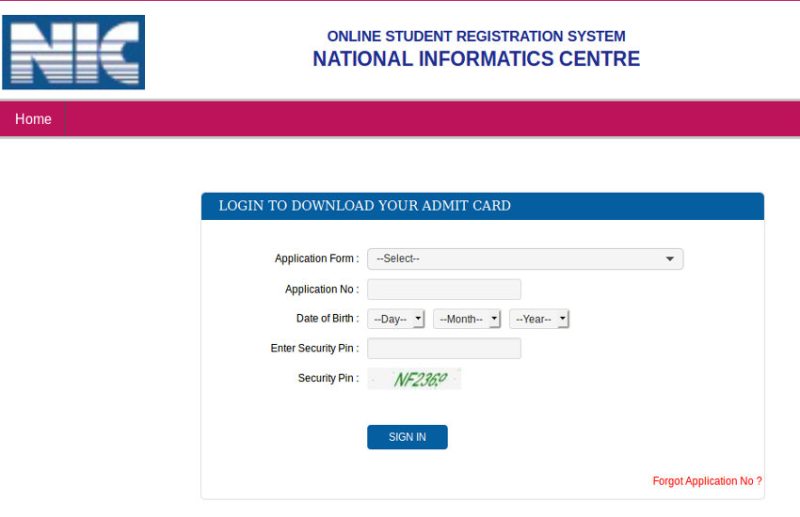The image size is (800, 517).
Task: Click the Enter Security Pin label
Action: click(314, 348)
